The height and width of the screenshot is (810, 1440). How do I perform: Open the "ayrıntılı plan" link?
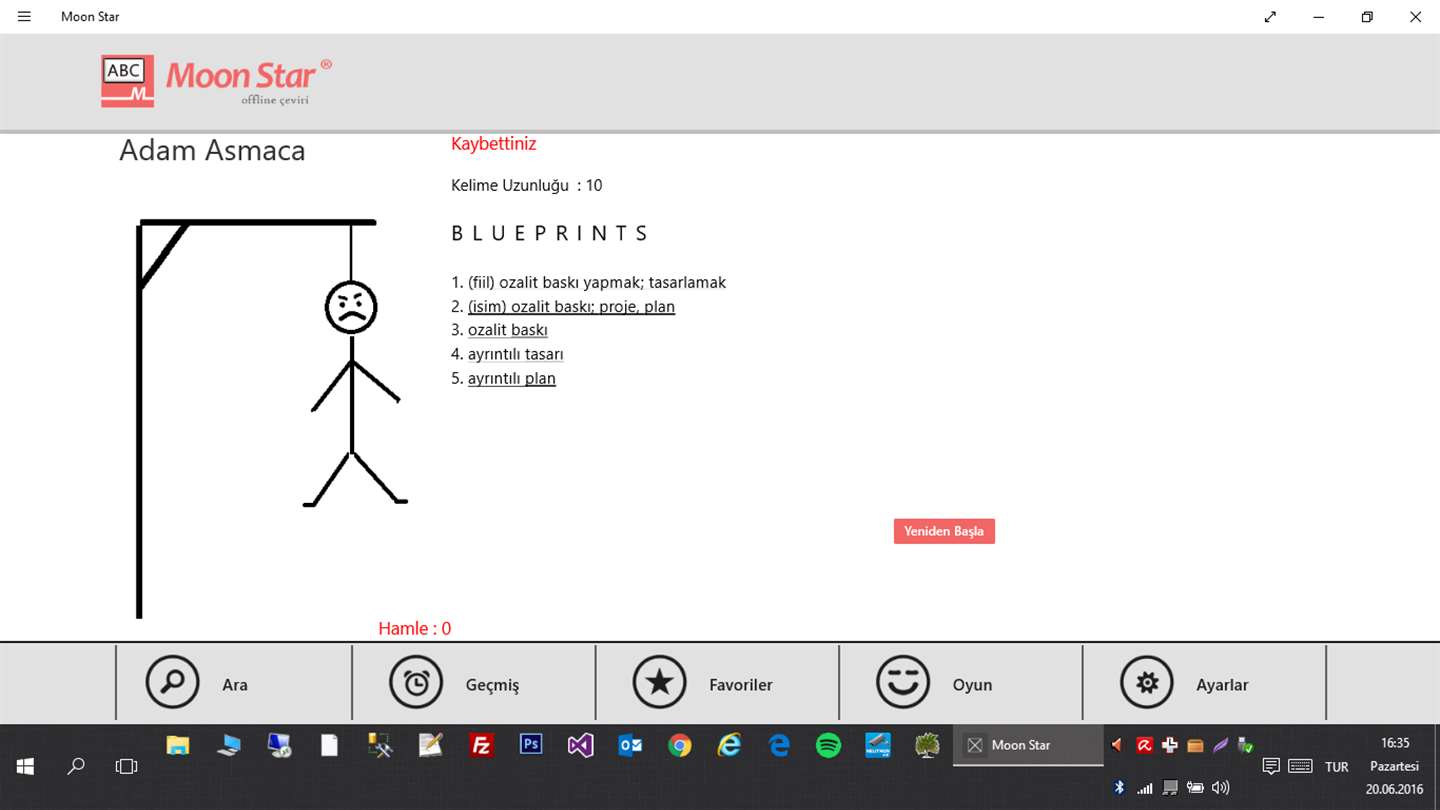pos(512,378)
